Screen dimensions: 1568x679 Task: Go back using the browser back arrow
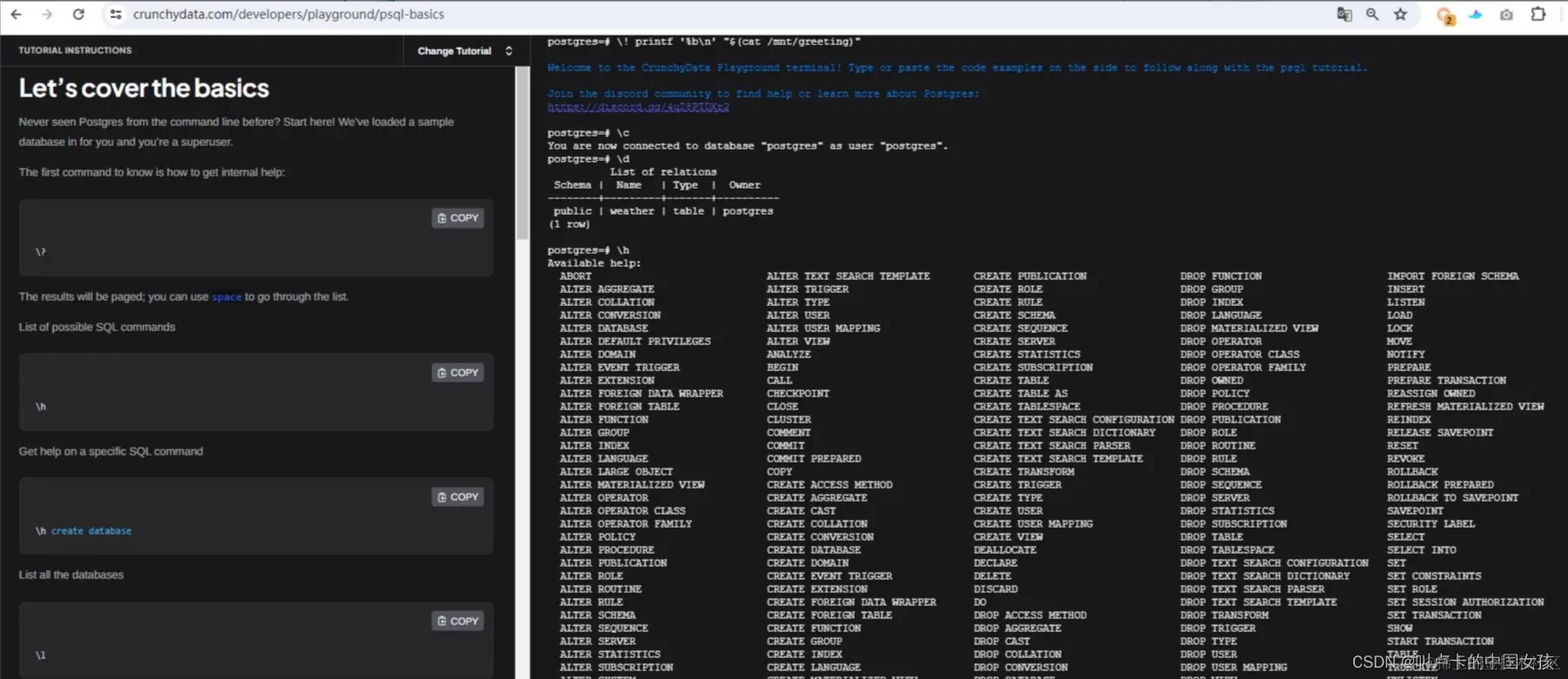point(16,14)
